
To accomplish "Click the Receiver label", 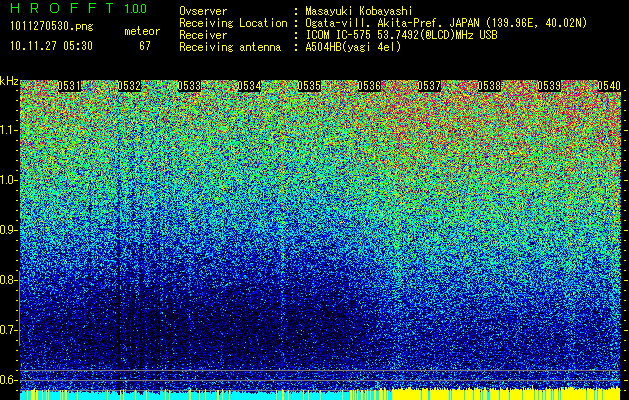I will (203, 35).
